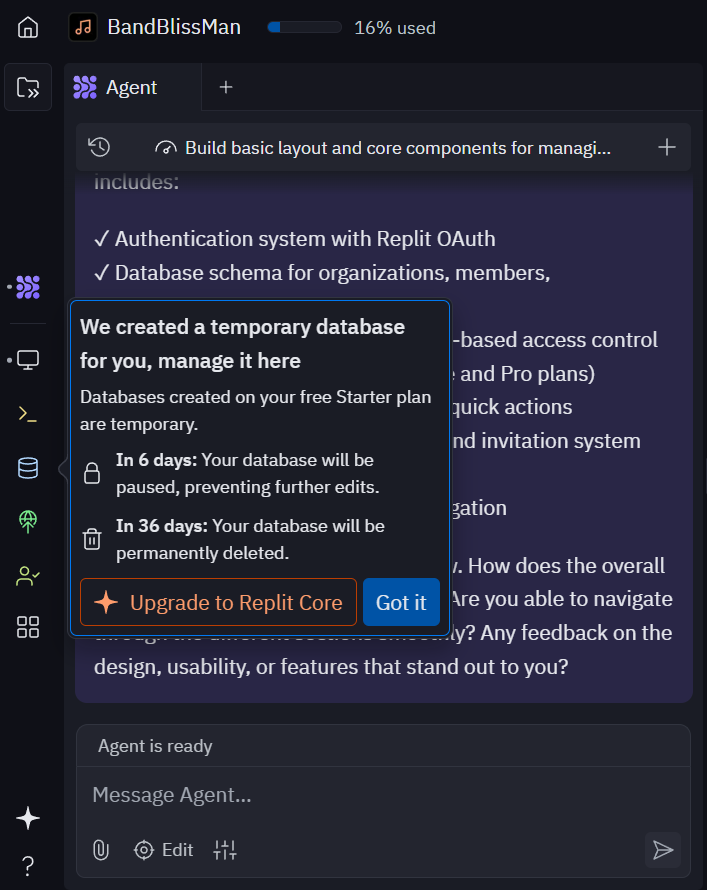The height and width of the screenshot is (890, 707).
Task: Click the temporary database popup heading
Action: pos(242,344)
